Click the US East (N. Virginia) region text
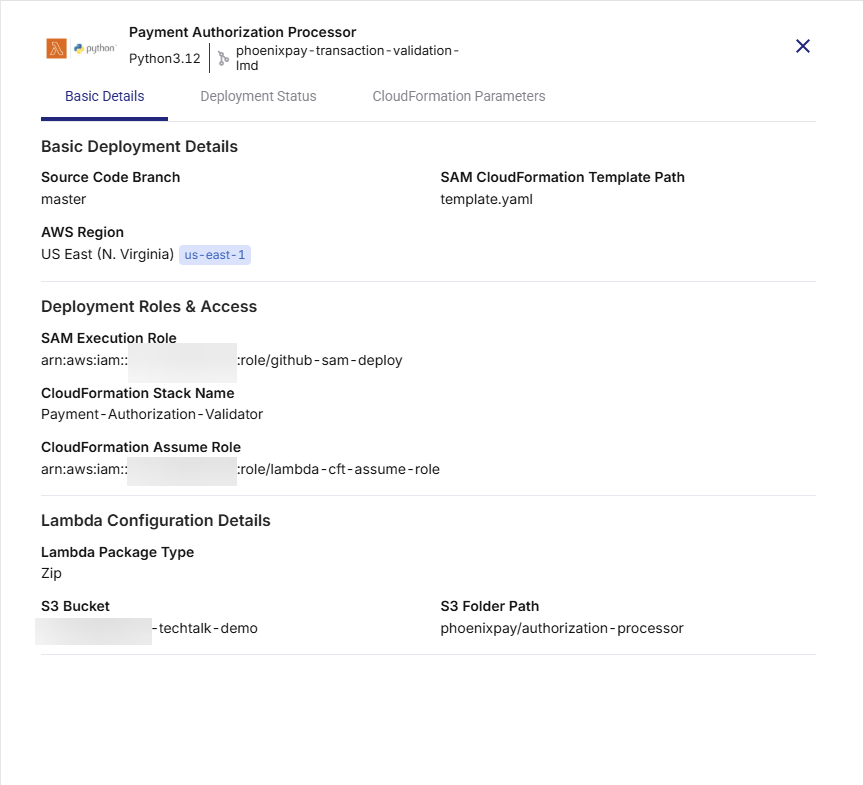The image size is (863, 785). point(105,254)
